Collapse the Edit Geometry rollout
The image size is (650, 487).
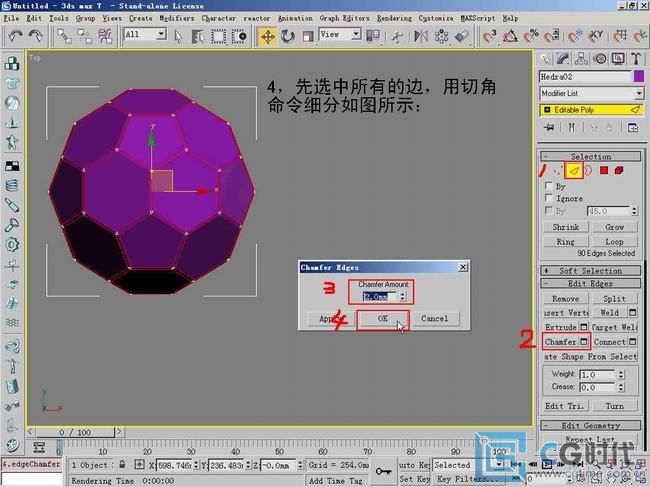tap(591, 425)
